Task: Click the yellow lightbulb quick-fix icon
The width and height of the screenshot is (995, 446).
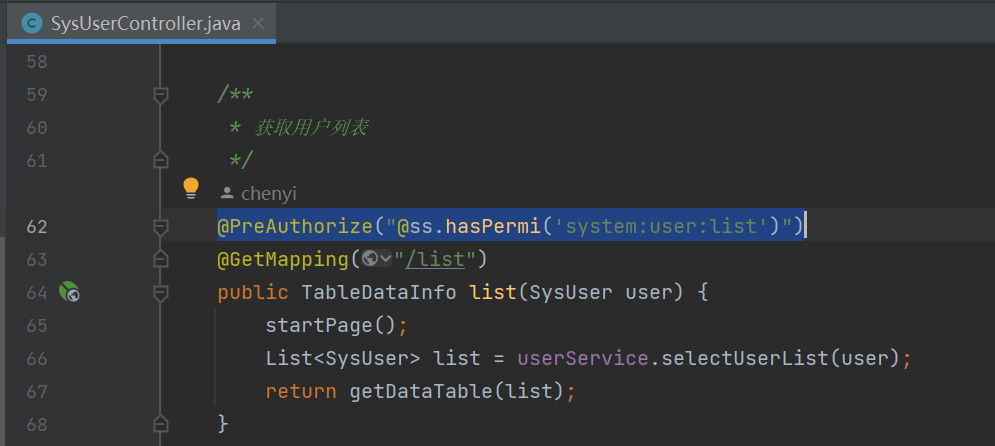Action: click(x=191, y=187)
